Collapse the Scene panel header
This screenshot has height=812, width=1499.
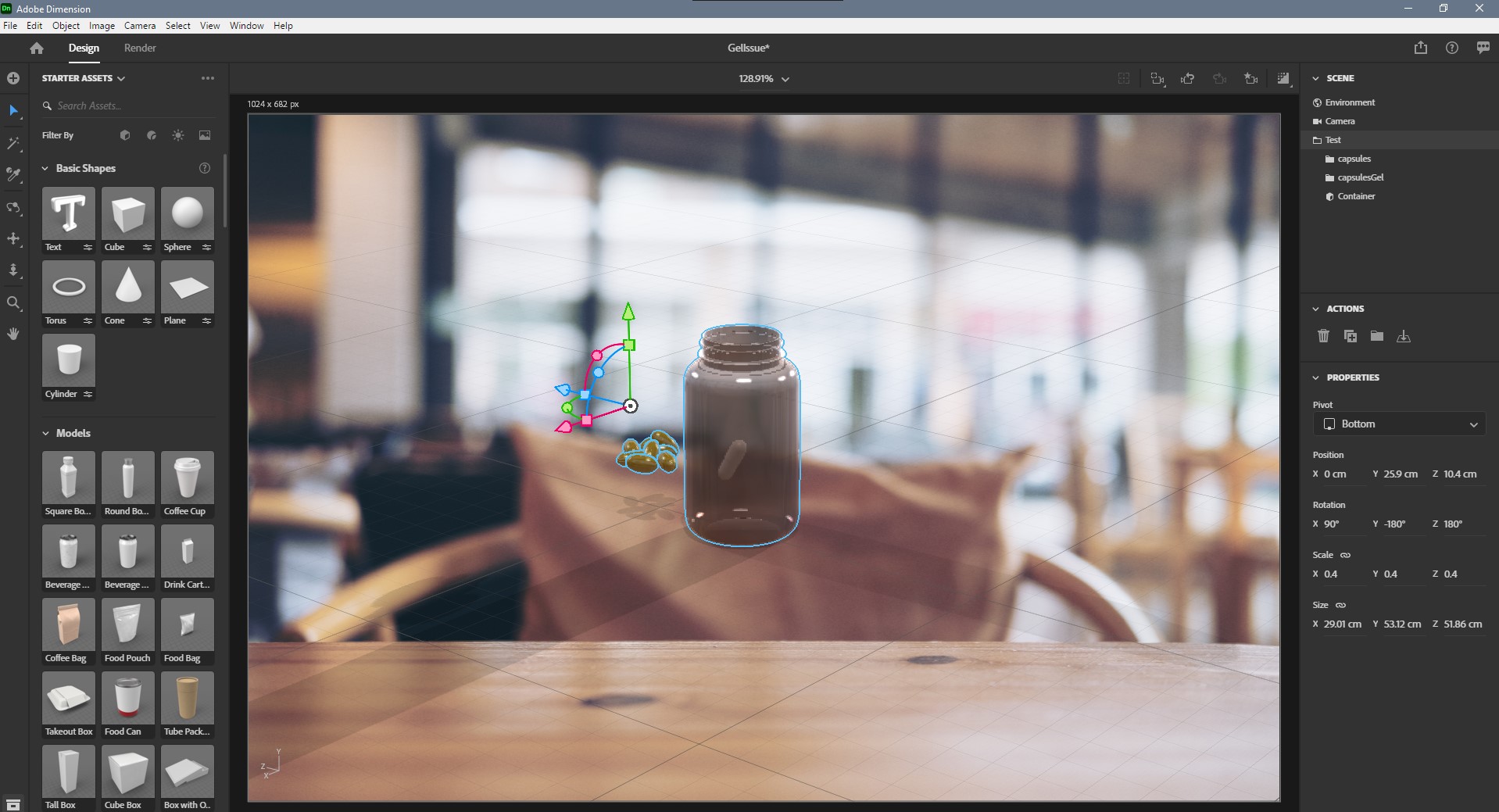[x=1315, y=77]
